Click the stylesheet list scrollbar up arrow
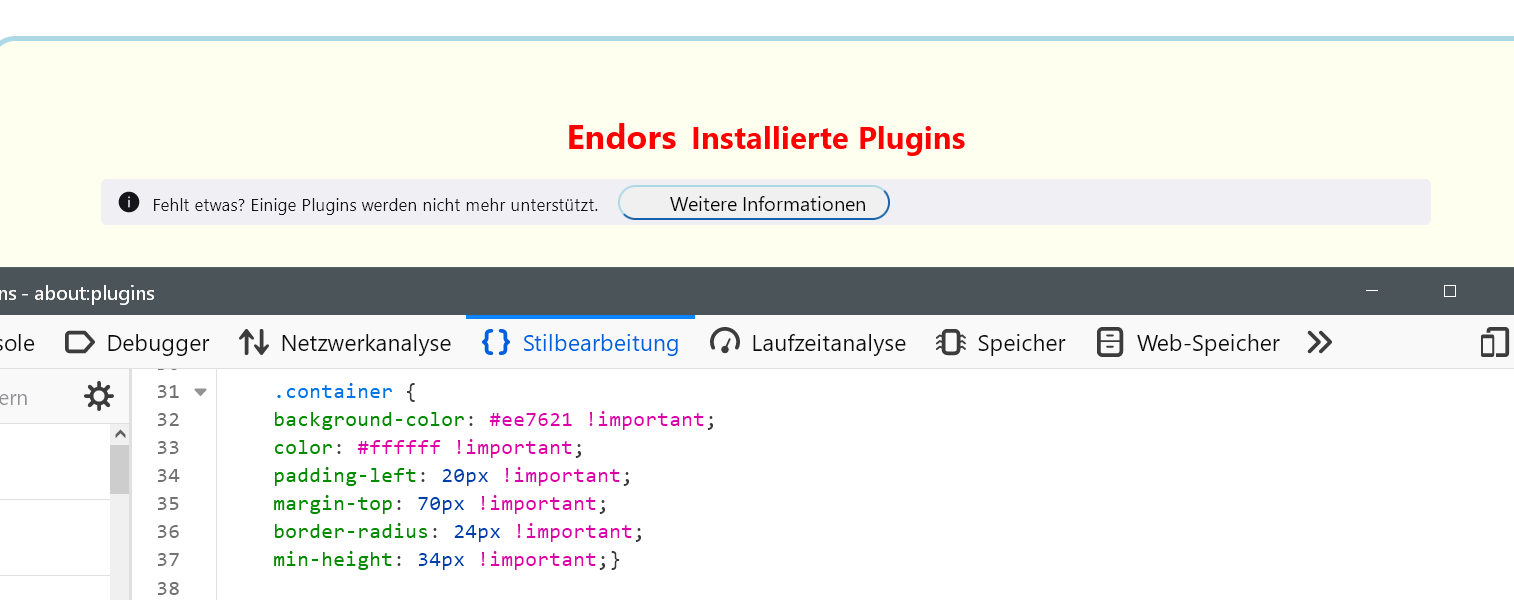The width and height of the screenshot is (1514, 600). point(120,434)
